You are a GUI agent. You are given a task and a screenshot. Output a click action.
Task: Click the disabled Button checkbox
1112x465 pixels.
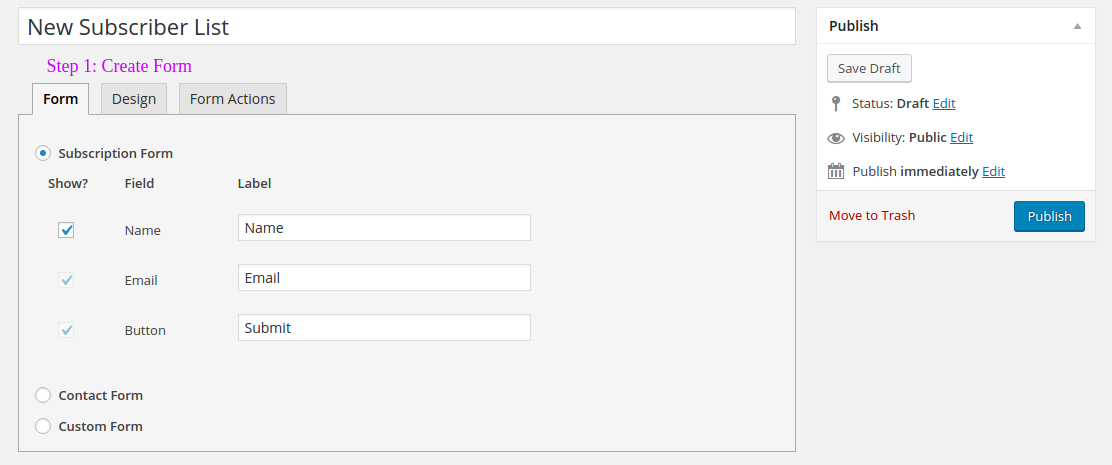[66, 330]
